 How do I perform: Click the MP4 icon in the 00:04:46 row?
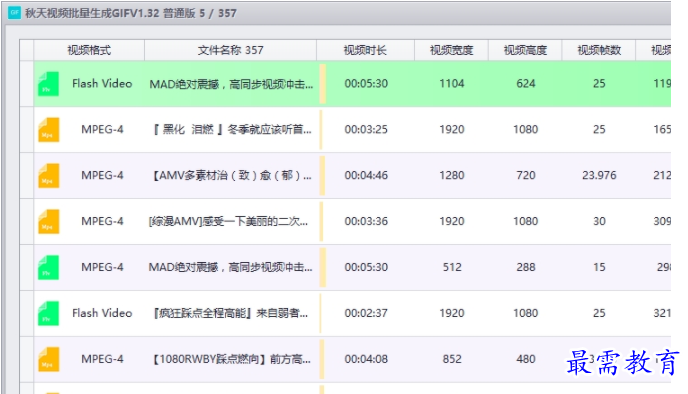[48, 176]
